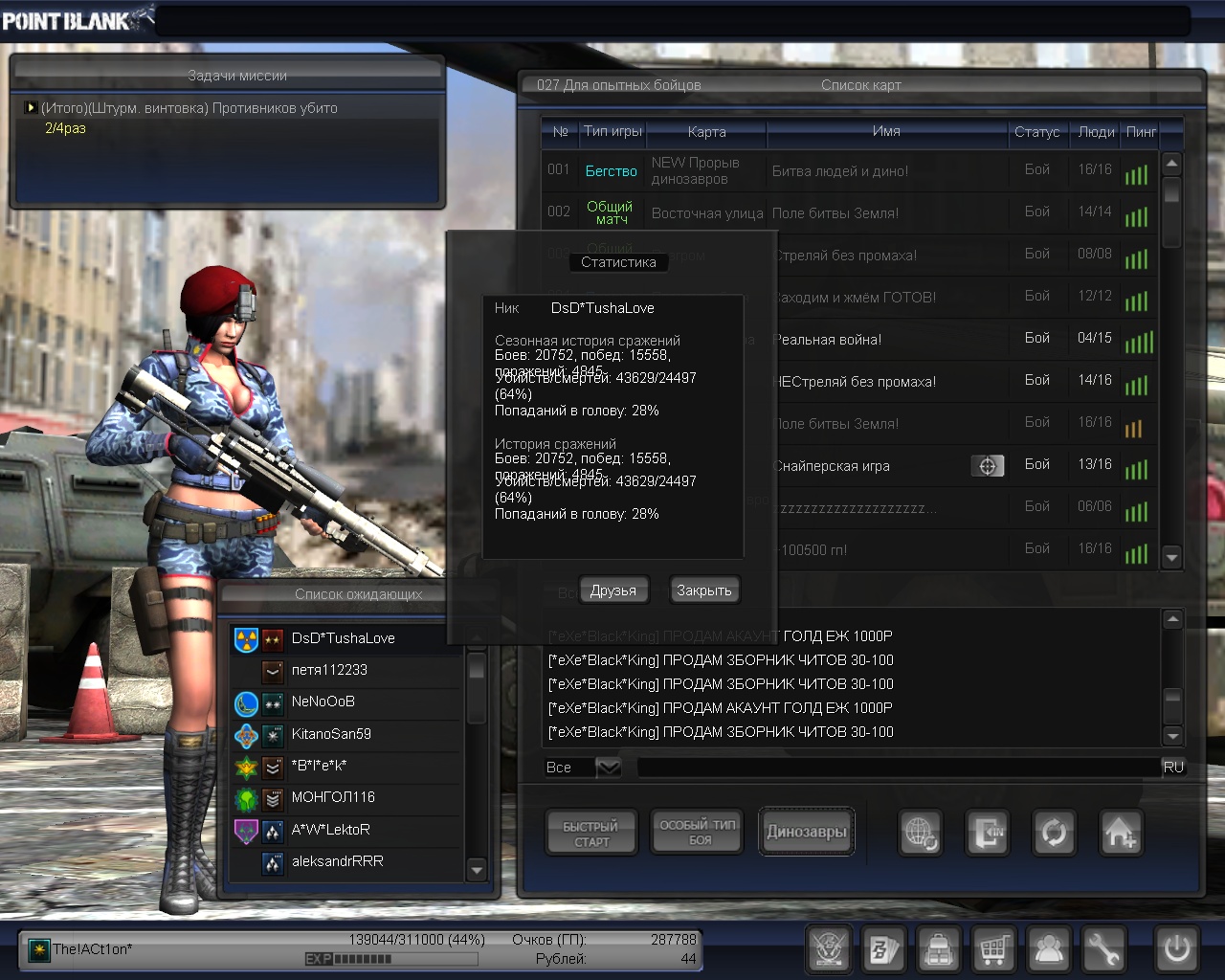The height and width of the screenshot is (980, 1225).
Task: Click the power exit icon
Action: pyautogui.click(x=1176, y=949)
